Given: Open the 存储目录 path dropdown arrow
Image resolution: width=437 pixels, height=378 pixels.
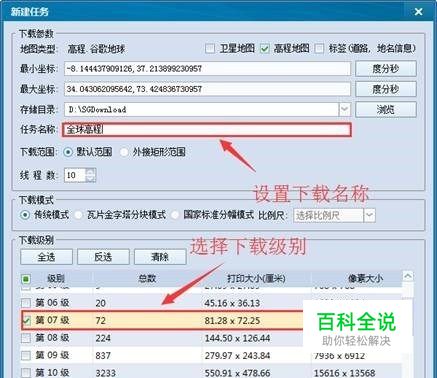Looking at the screenshot, I should coord(345,109).
